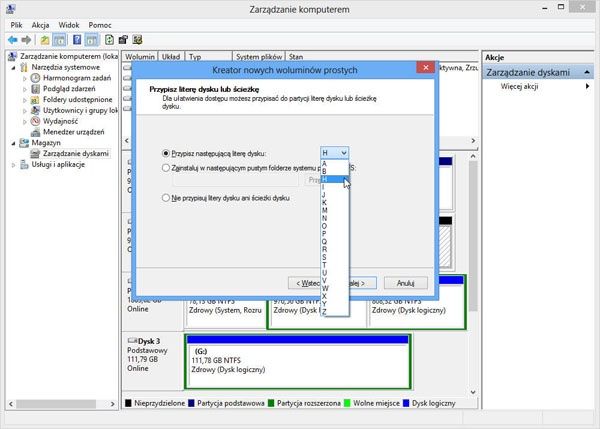600x429 pixels.
Task: Close the Kreator nowych woluminów wizard
Action: click(426, 68)
